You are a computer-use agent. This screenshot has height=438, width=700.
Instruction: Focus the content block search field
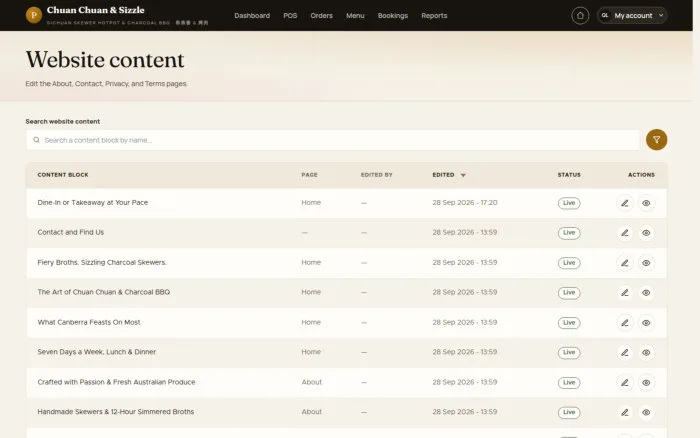click(333, 140)
